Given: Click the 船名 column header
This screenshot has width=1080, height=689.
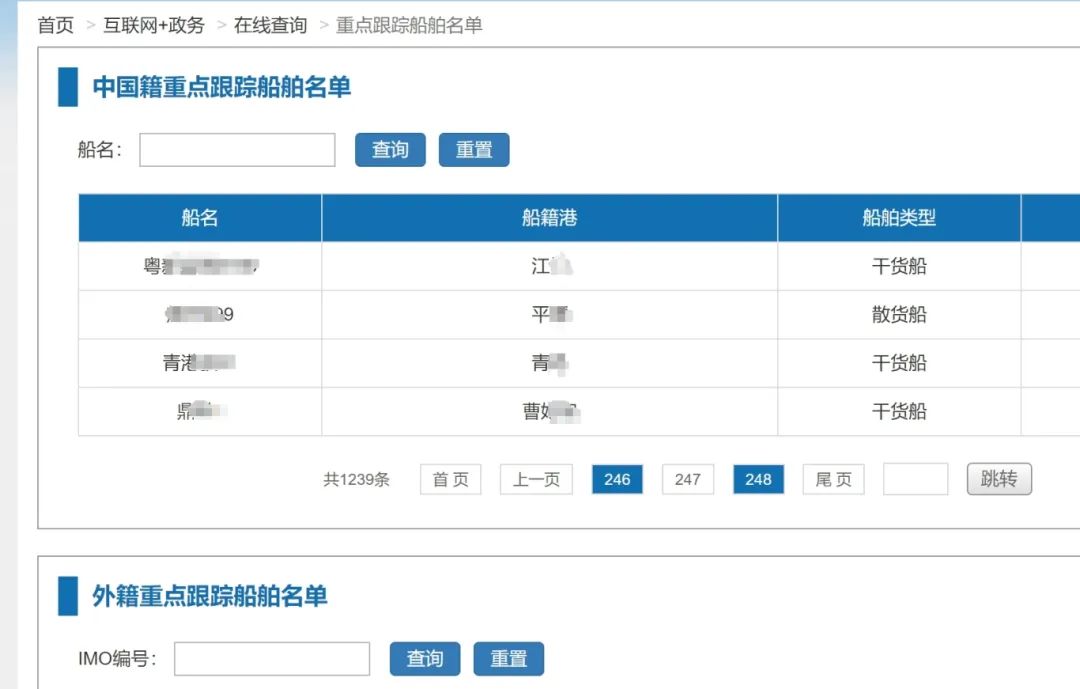Looking at the screenshot, I should (x=200, y=218).
